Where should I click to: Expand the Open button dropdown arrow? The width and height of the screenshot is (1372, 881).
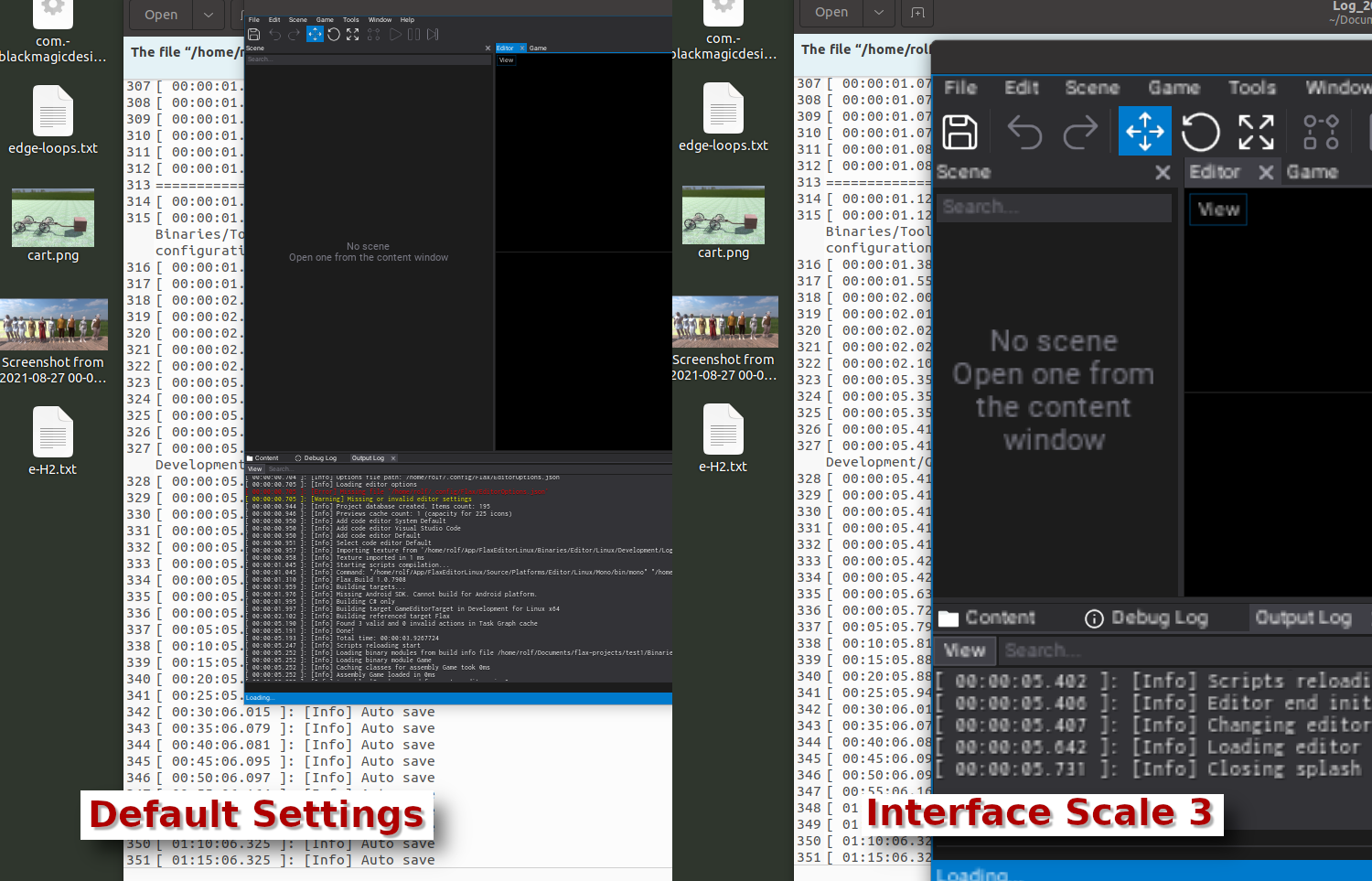[x=208, y=15]
